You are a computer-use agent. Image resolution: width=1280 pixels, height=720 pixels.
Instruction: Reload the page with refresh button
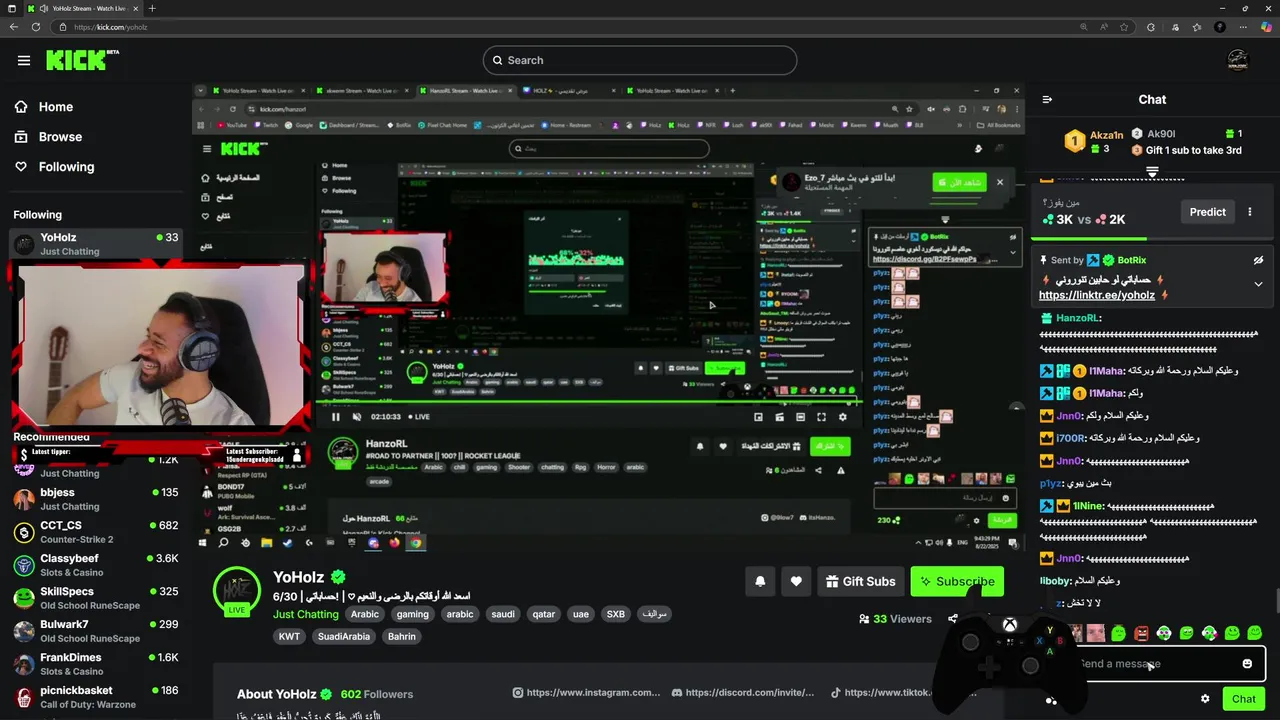(36, 27)
